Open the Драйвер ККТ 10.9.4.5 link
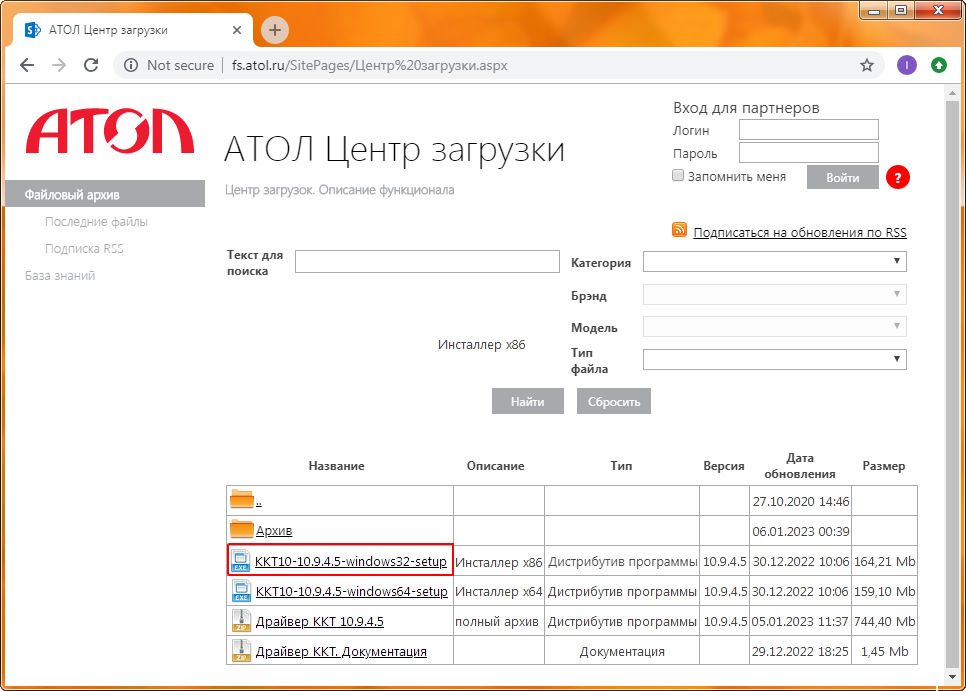This screenshot has width=966, height=691. tap(319, 621)
